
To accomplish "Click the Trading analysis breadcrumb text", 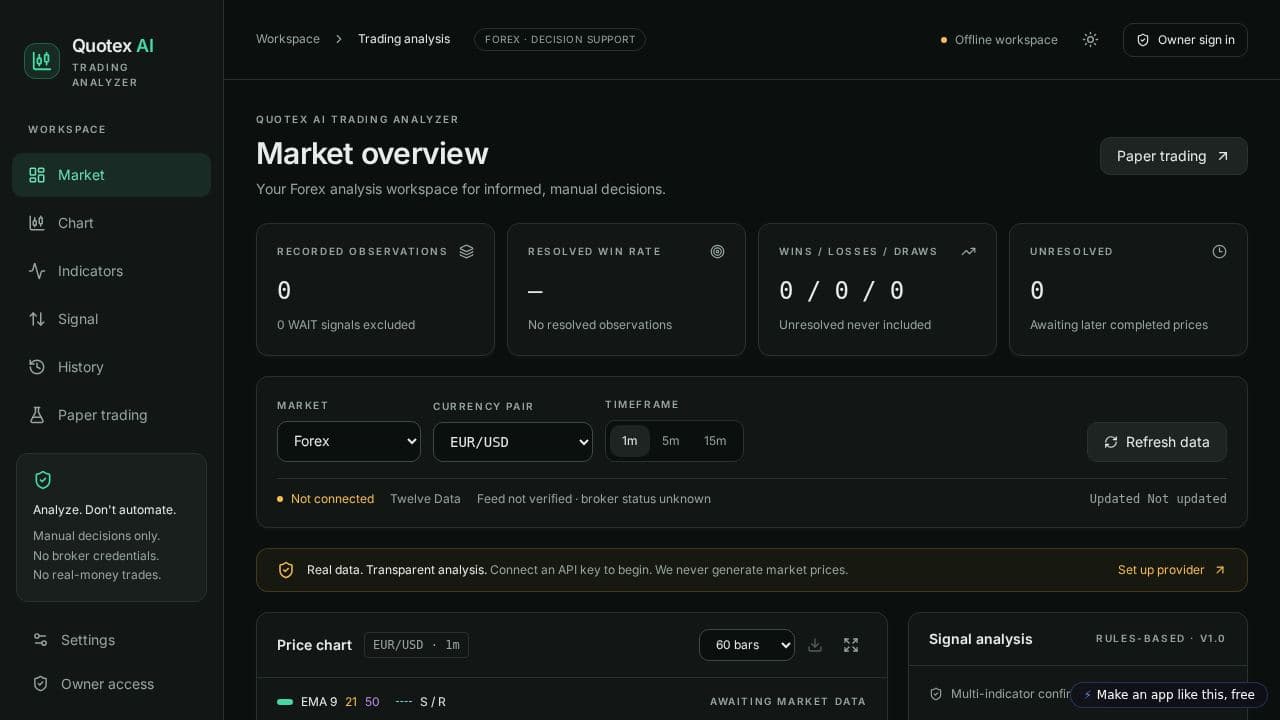I will tap(404, 39).
